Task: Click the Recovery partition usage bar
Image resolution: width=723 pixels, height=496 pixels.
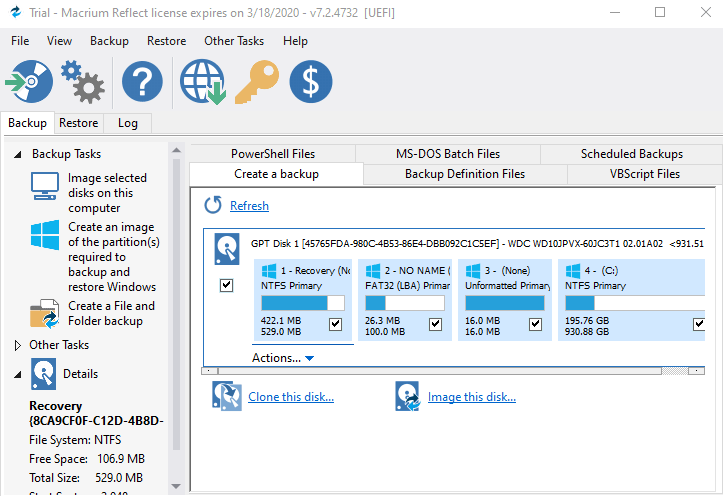Action: click(303, 303)
